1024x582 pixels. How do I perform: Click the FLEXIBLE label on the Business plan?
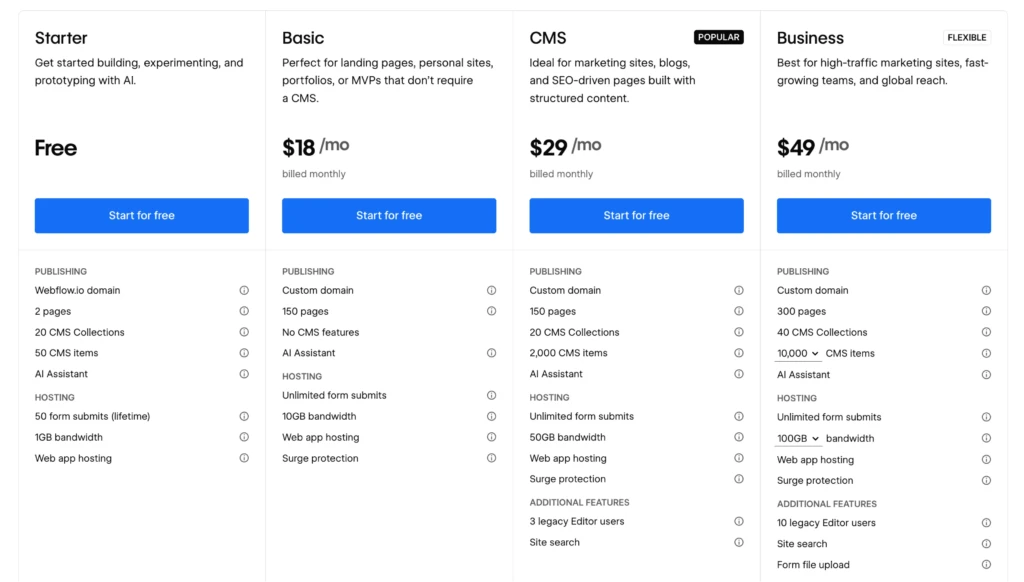point(966,37)
